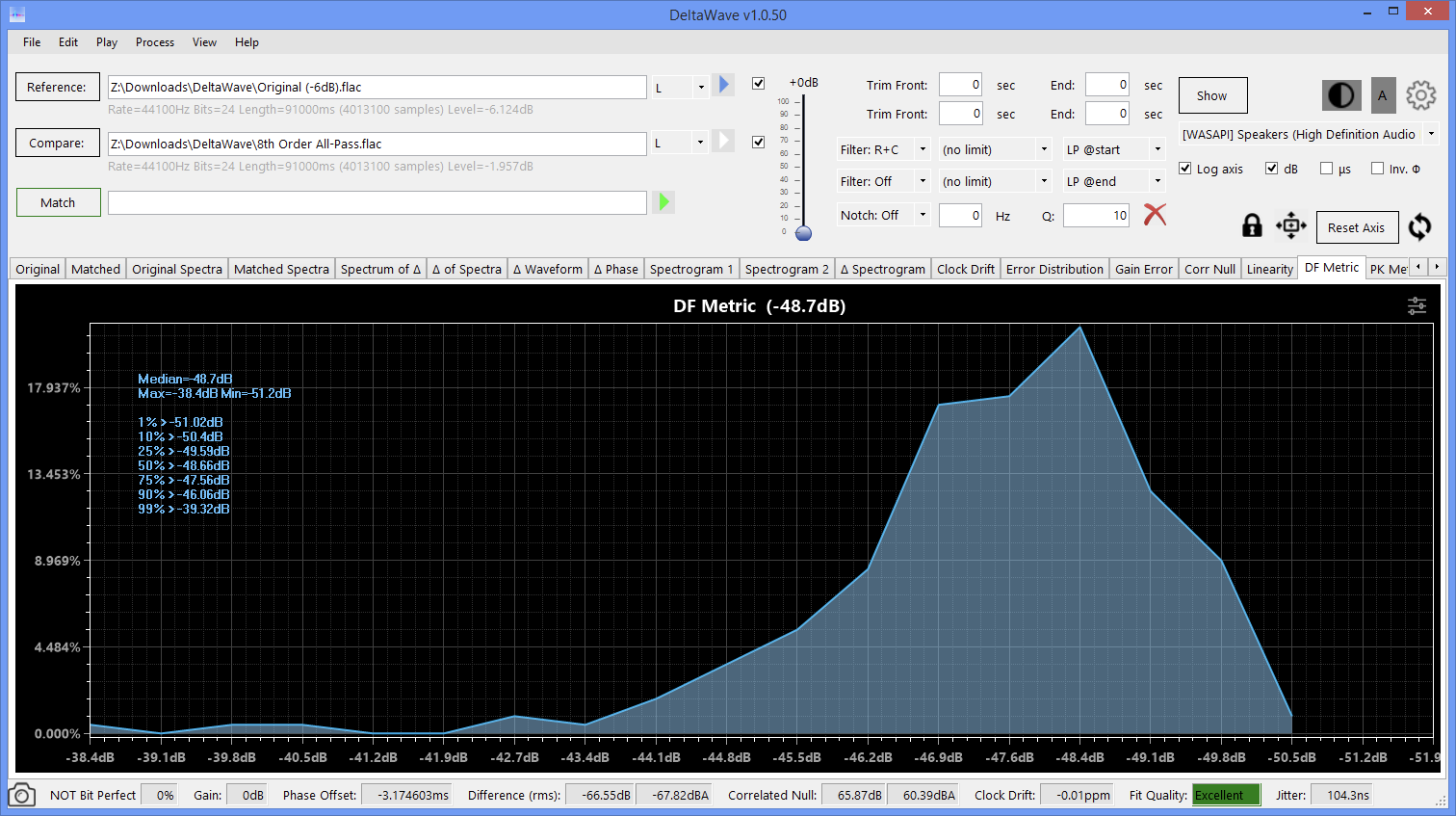The width and height of the screenshot is (1456, 816).
Task: Switch to the Clock Drift tab
Action: (966, 269)
